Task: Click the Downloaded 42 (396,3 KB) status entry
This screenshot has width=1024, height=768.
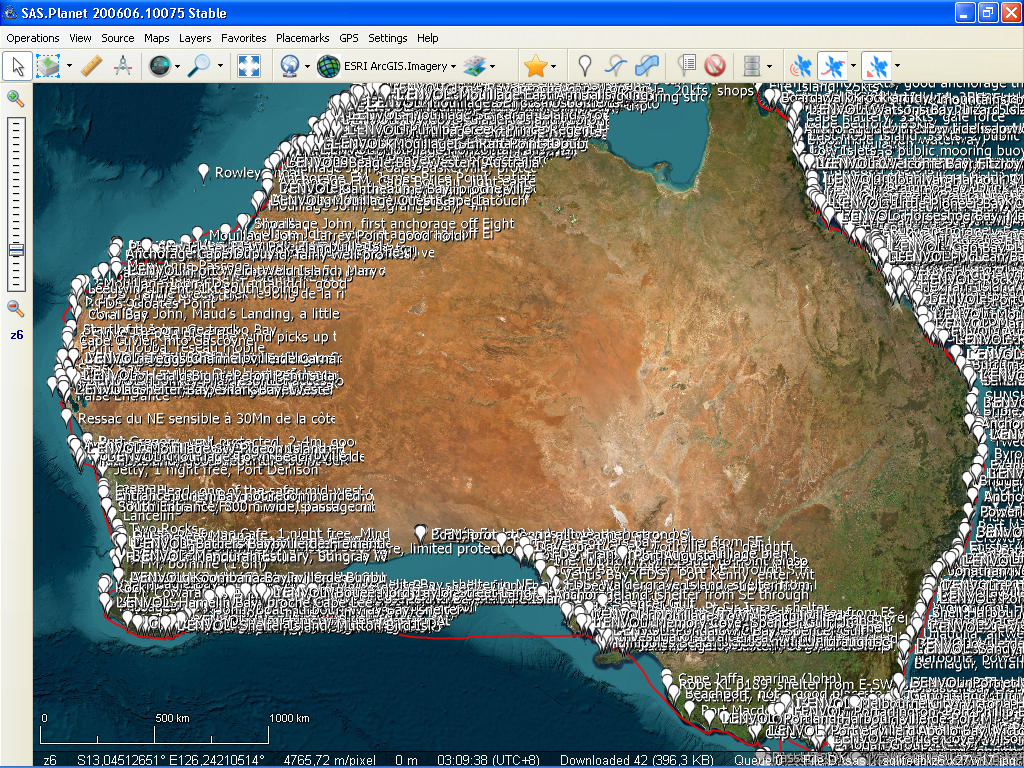Action: pos(636,760)
